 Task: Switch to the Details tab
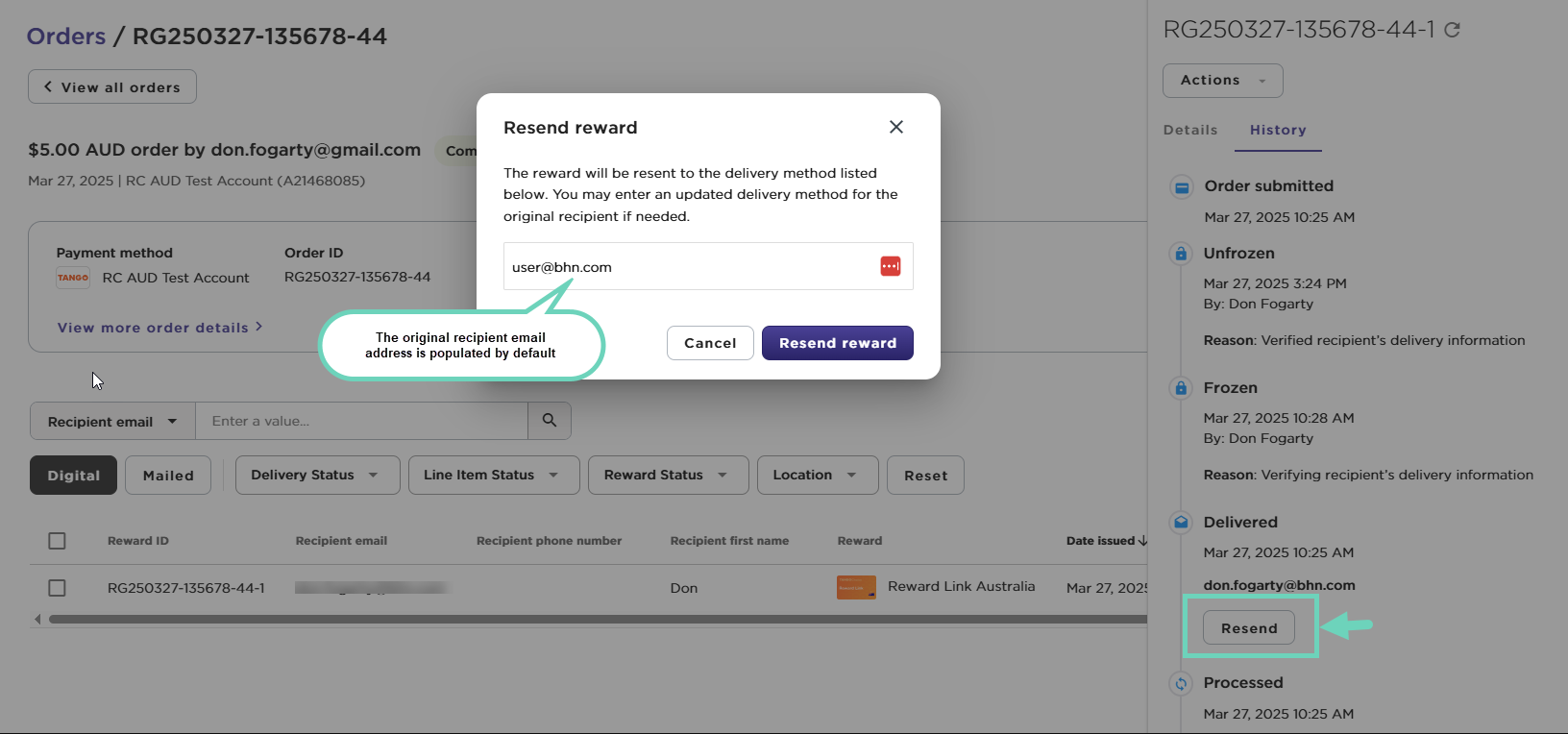point(1189,130)
